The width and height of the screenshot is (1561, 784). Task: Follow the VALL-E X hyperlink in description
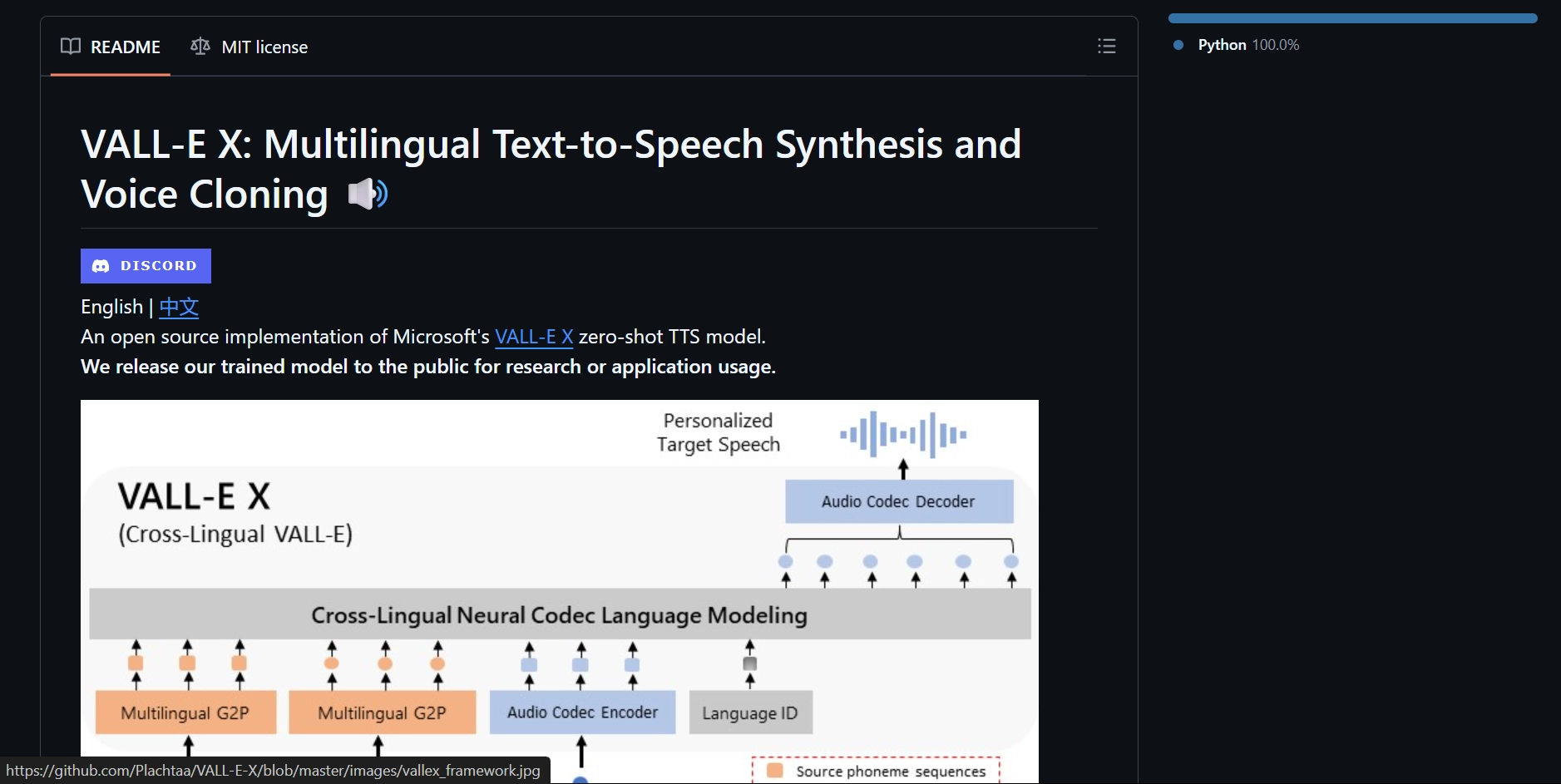(534, 337)
